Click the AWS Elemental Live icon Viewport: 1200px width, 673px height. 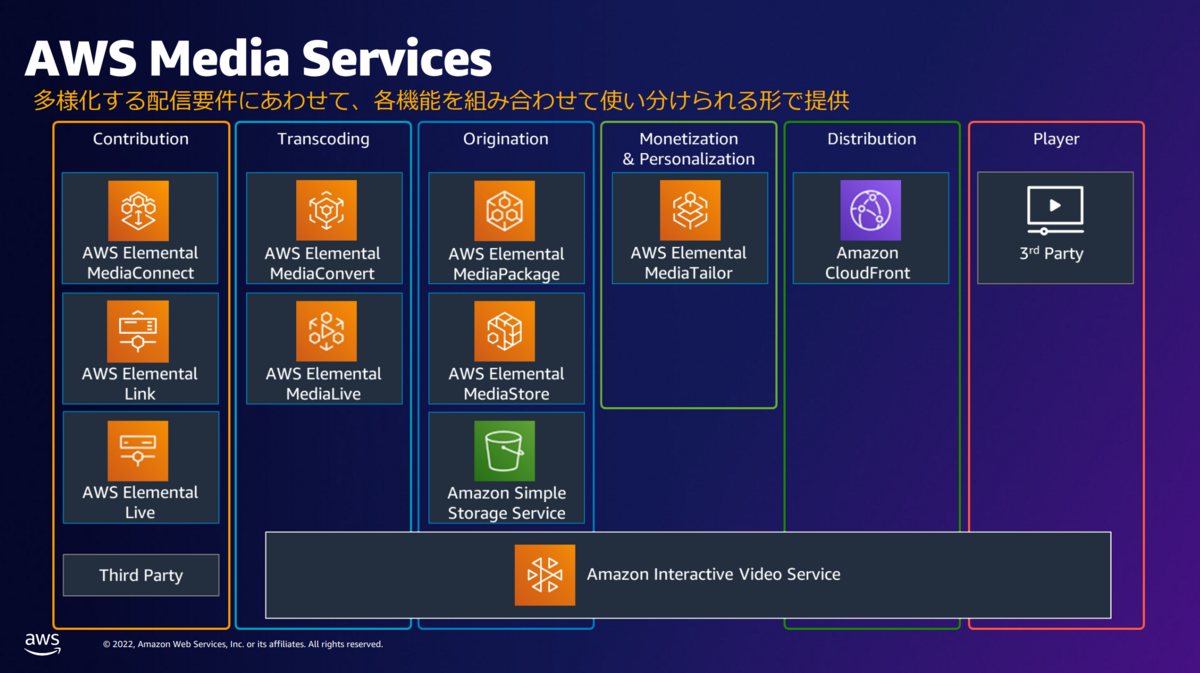(x=139, y=451)
